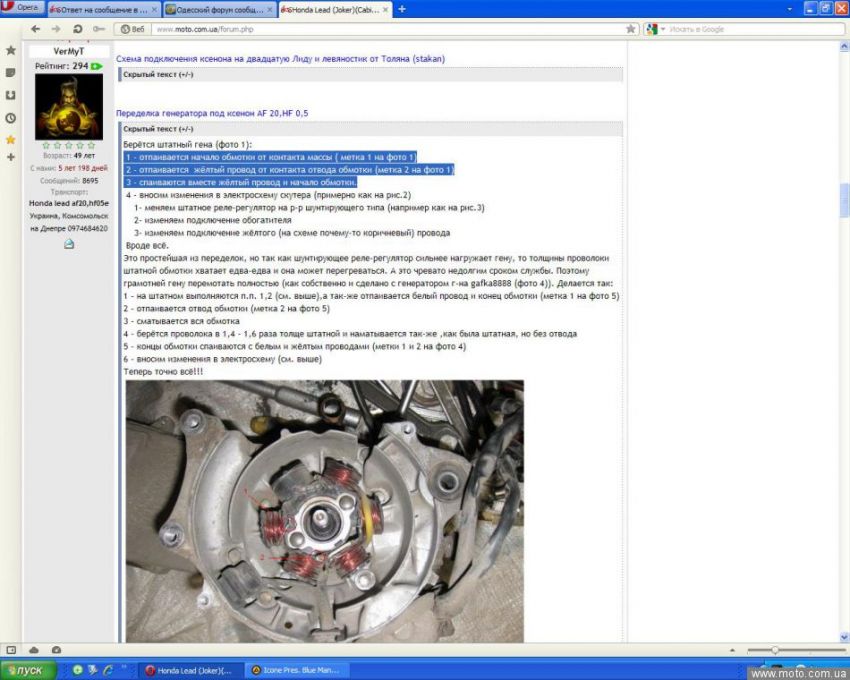The image size is (850, 680).
Task: Click the line '2- изменяем подключение обогатителя'
Action: coord(212,220)
